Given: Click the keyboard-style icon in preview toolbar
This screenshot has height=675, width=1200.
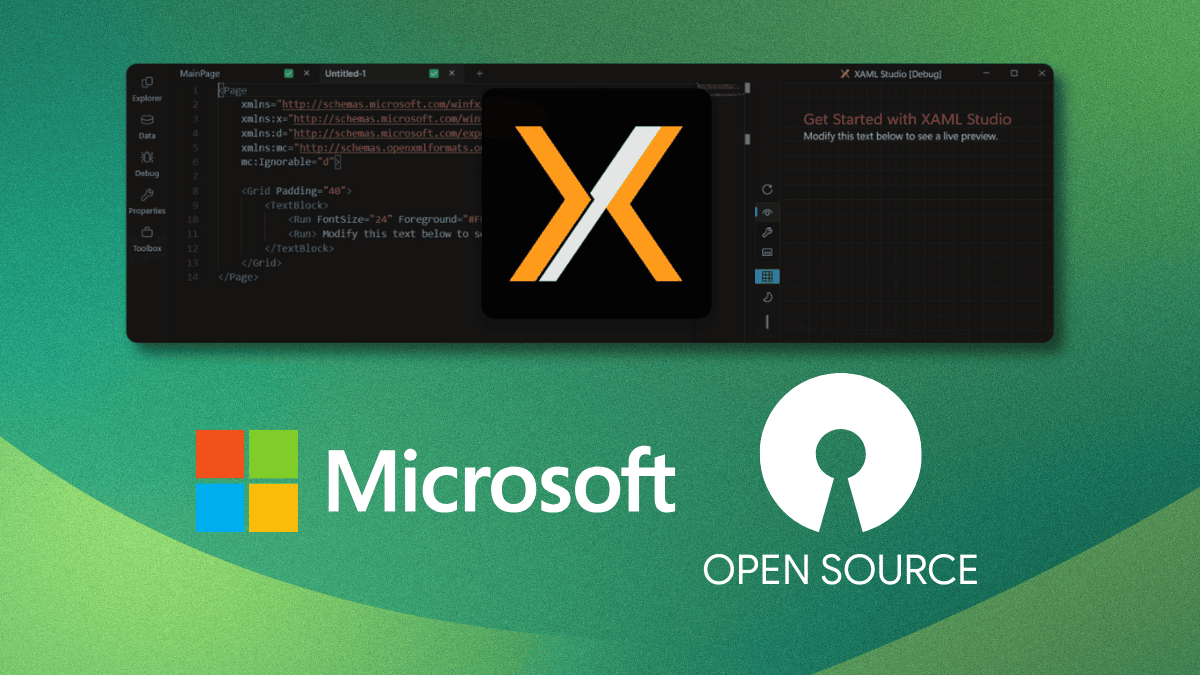Looking at the screenshot, I should pos(767,253).
